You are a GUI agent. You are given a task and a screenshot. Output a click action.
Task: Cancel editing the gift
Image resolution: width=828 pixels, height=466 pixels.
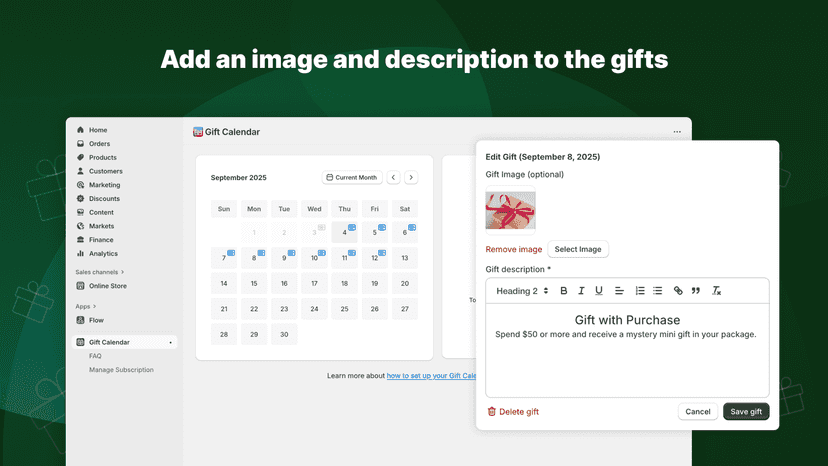point(698,412)
